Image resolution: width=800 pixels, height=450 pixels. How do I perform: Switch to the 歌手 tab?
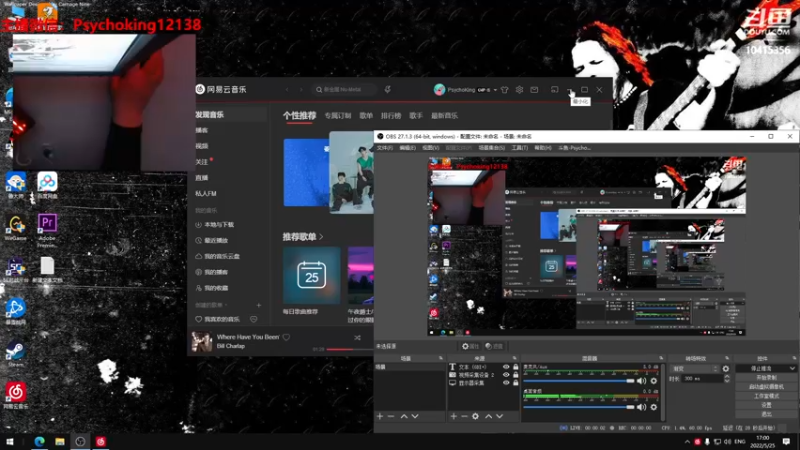click(416, 116)
